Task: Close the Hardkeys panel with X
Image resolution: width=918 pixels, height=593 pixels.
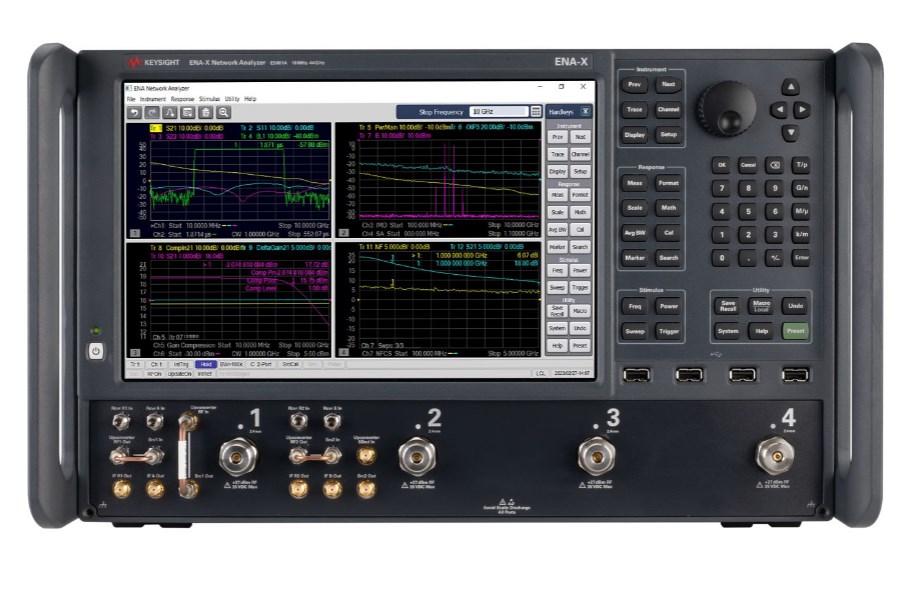Action: coord(585,112)
